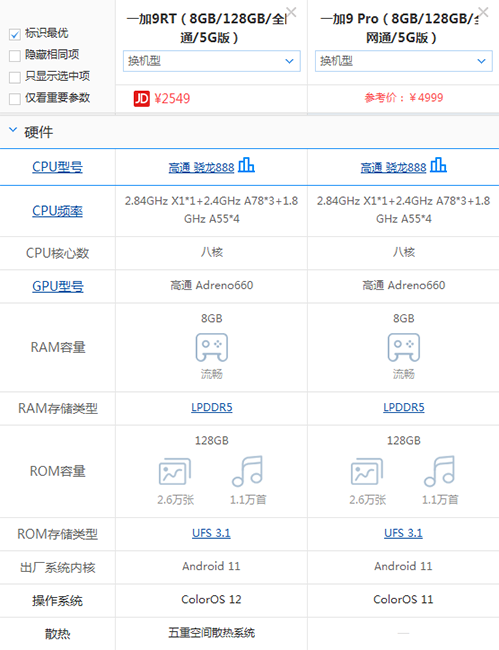The width and height of the screenshot is (499, 650).
Task: Open the 换机型 dropdown for 一加9 Pro
Action: click(x=404, y=61)
